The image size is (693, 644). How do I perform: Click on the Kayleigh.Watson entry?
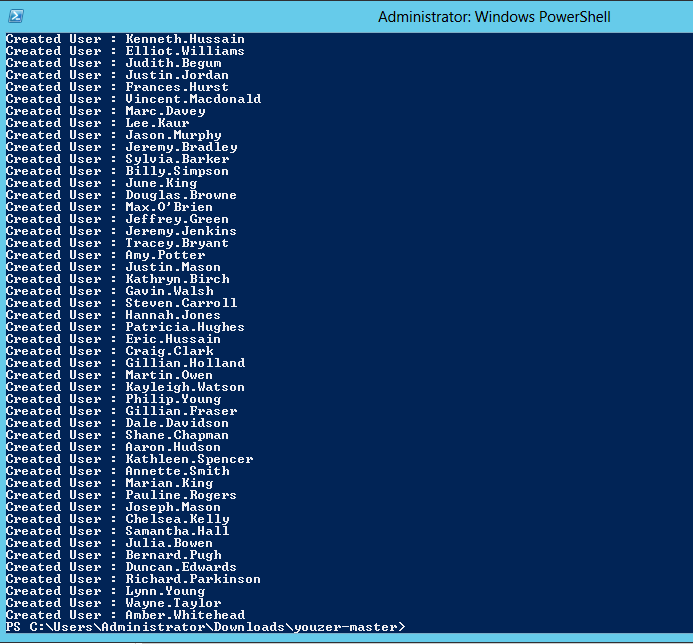(x=184, y=387)
